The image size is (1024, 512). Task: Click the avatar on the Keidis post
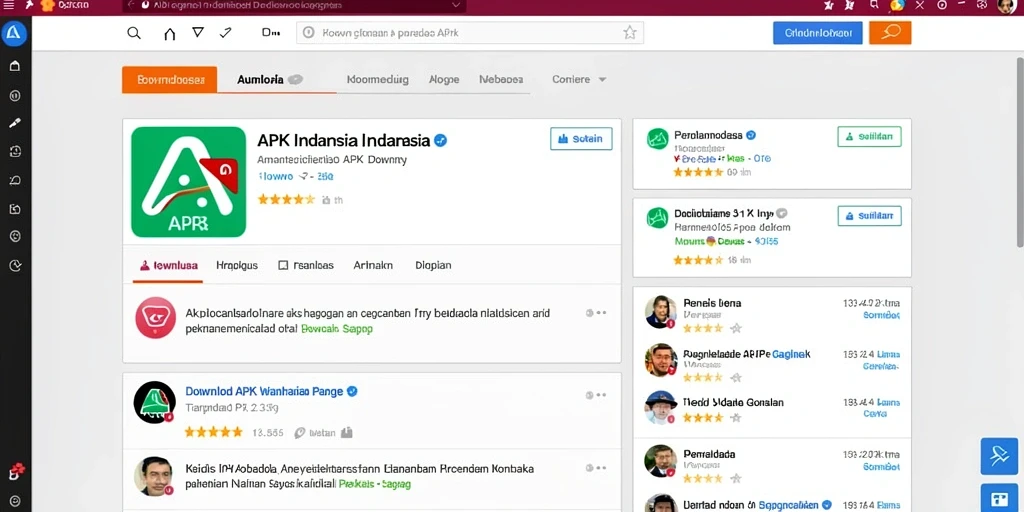[x=155, y=477]
